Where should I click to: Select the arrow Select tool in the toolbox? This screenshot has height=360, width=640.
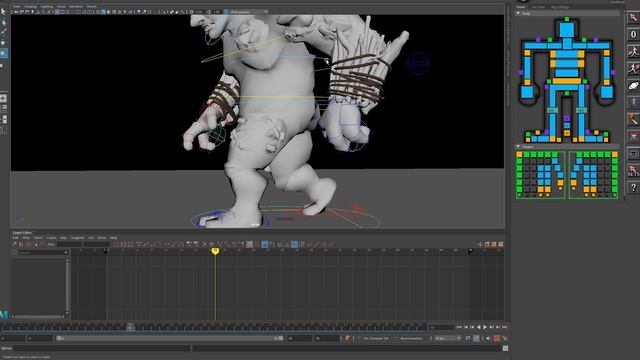[x=3, y=11]
